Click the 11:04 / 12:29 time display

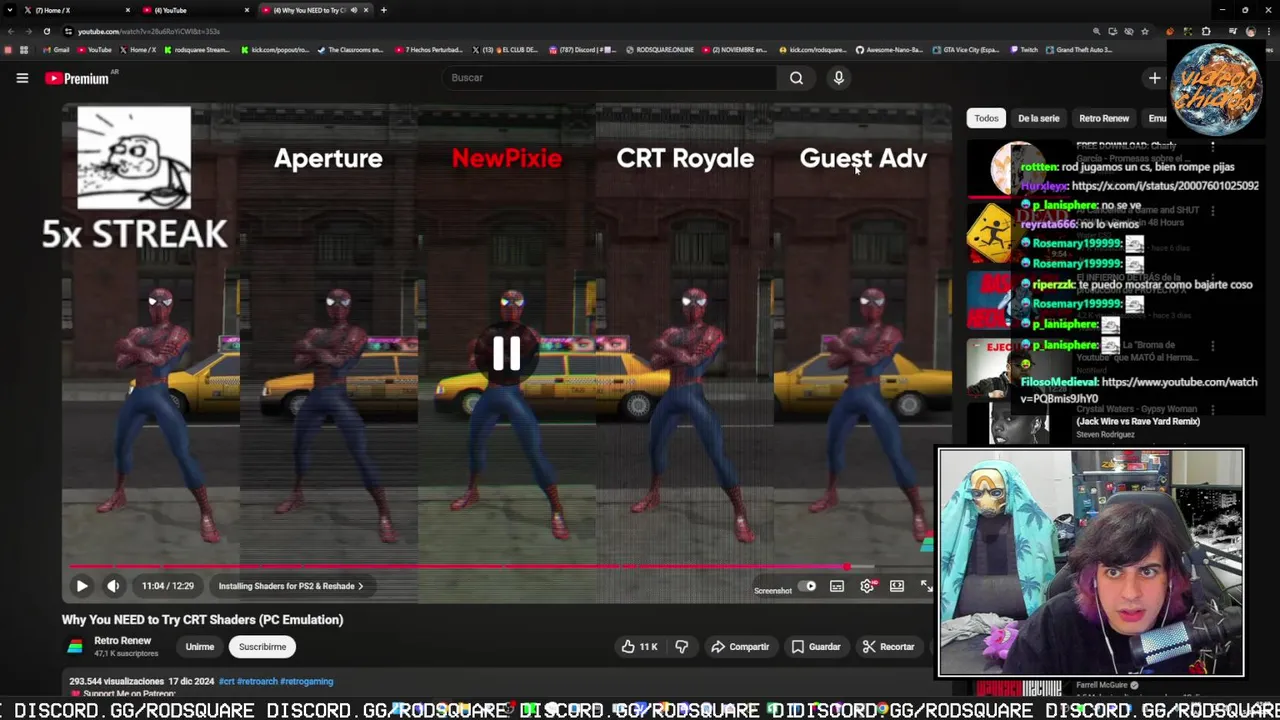point(167,586)
